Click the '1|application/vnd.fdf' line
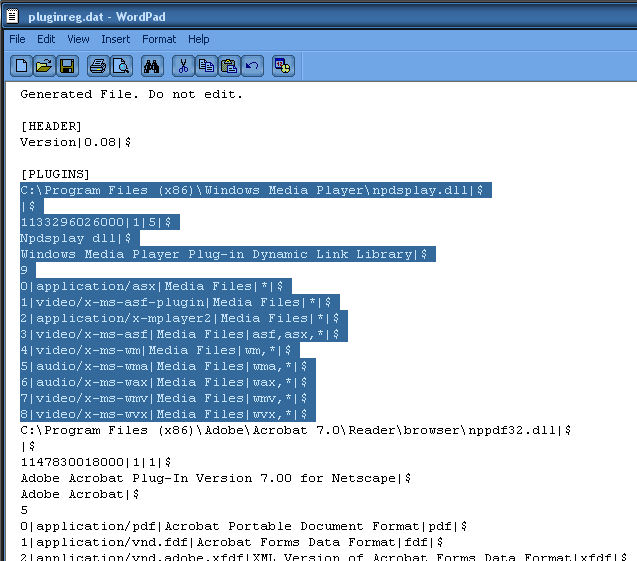The width and height of the screenshot is (637, 561). [232, 542]
